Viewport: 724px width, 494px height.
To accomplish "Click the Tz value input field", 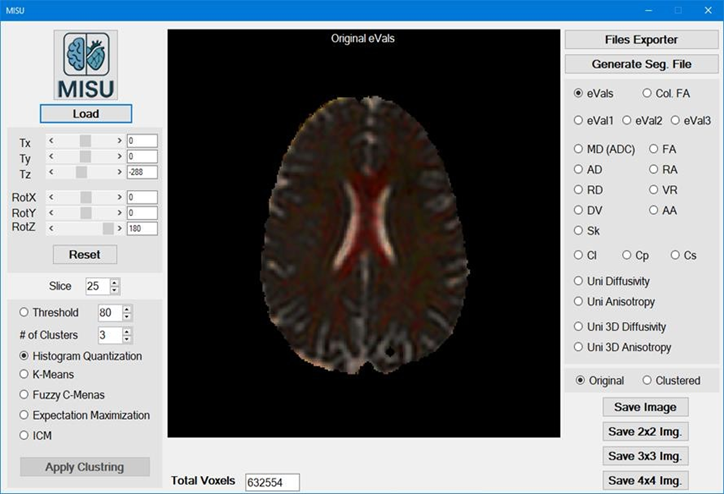I will click(143, 173).
